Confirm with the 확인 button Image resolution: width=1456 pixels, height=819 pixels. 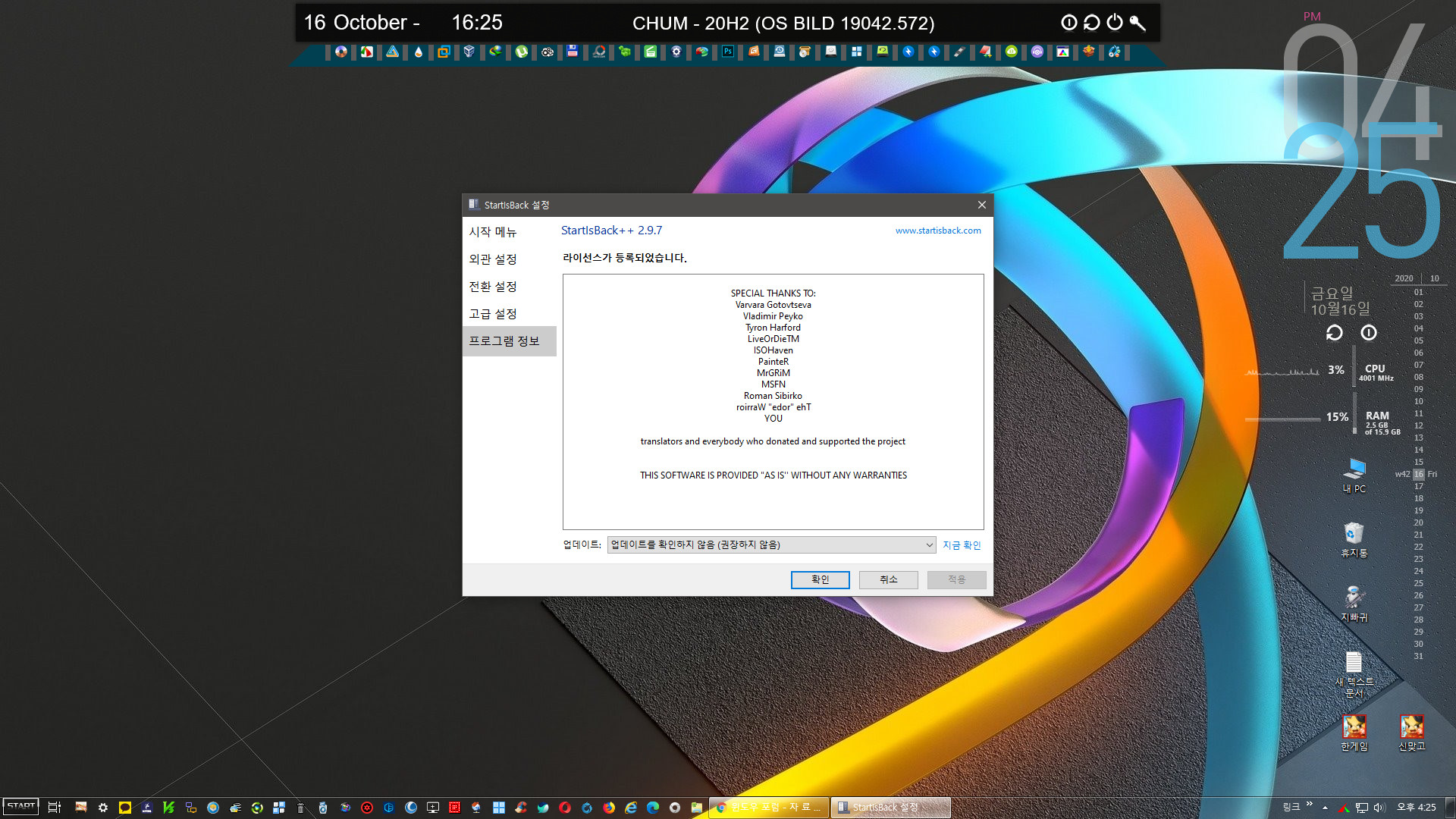pyautogui.click(x=821, y=579)
